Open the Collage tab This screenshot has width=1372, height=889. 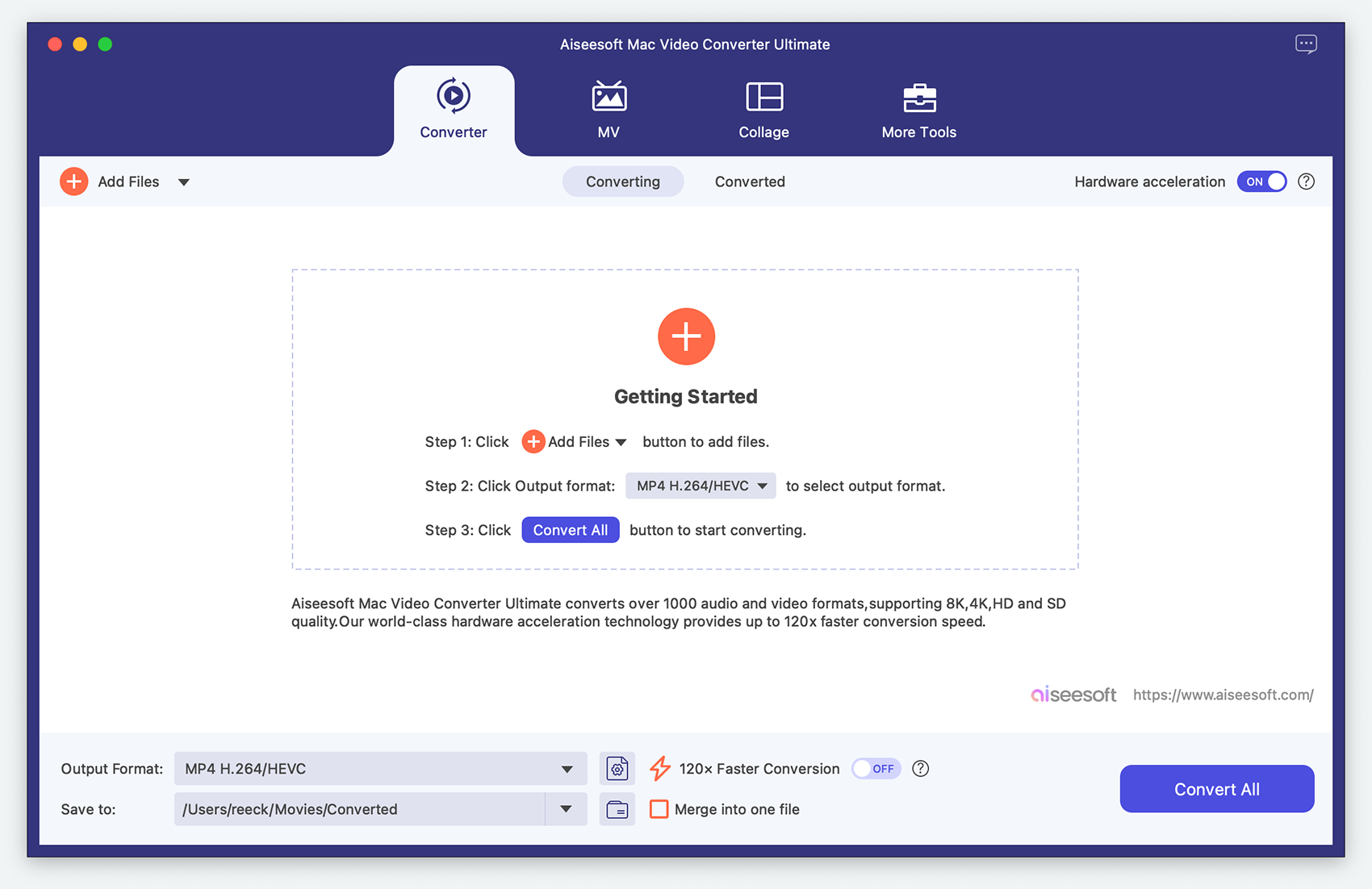(x=763, y=111)
